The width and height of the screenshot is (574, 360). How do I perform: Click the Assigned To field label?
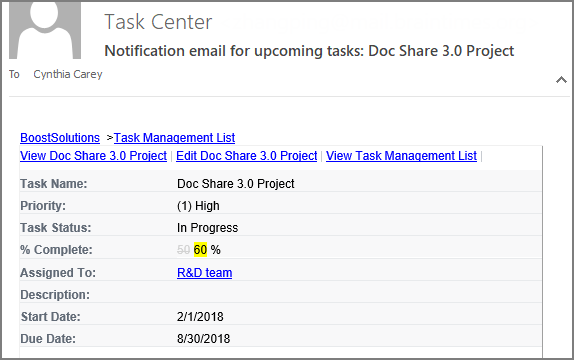[x=58, y=273]
